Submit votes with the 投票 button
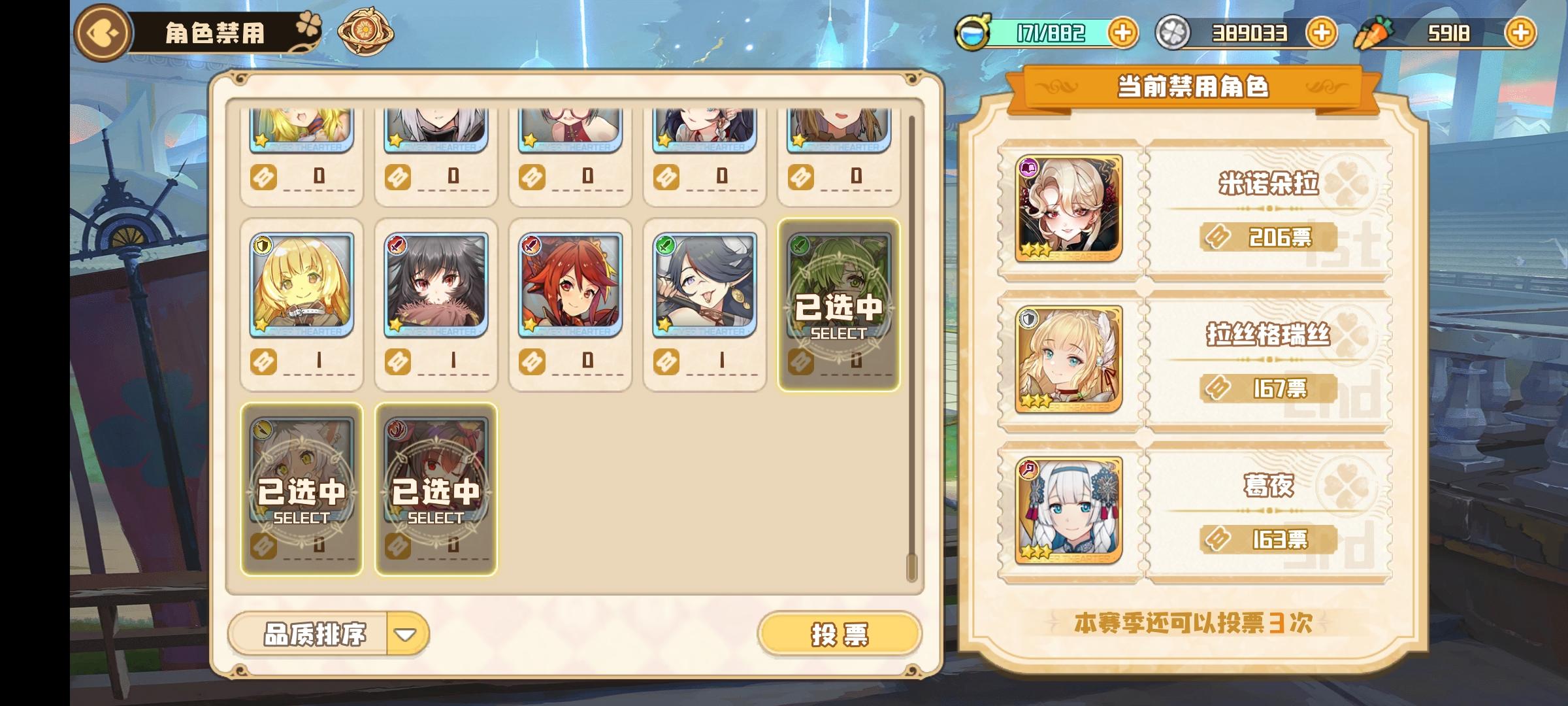This screenshot has height=706, width=1568. (x=840, y=633)
